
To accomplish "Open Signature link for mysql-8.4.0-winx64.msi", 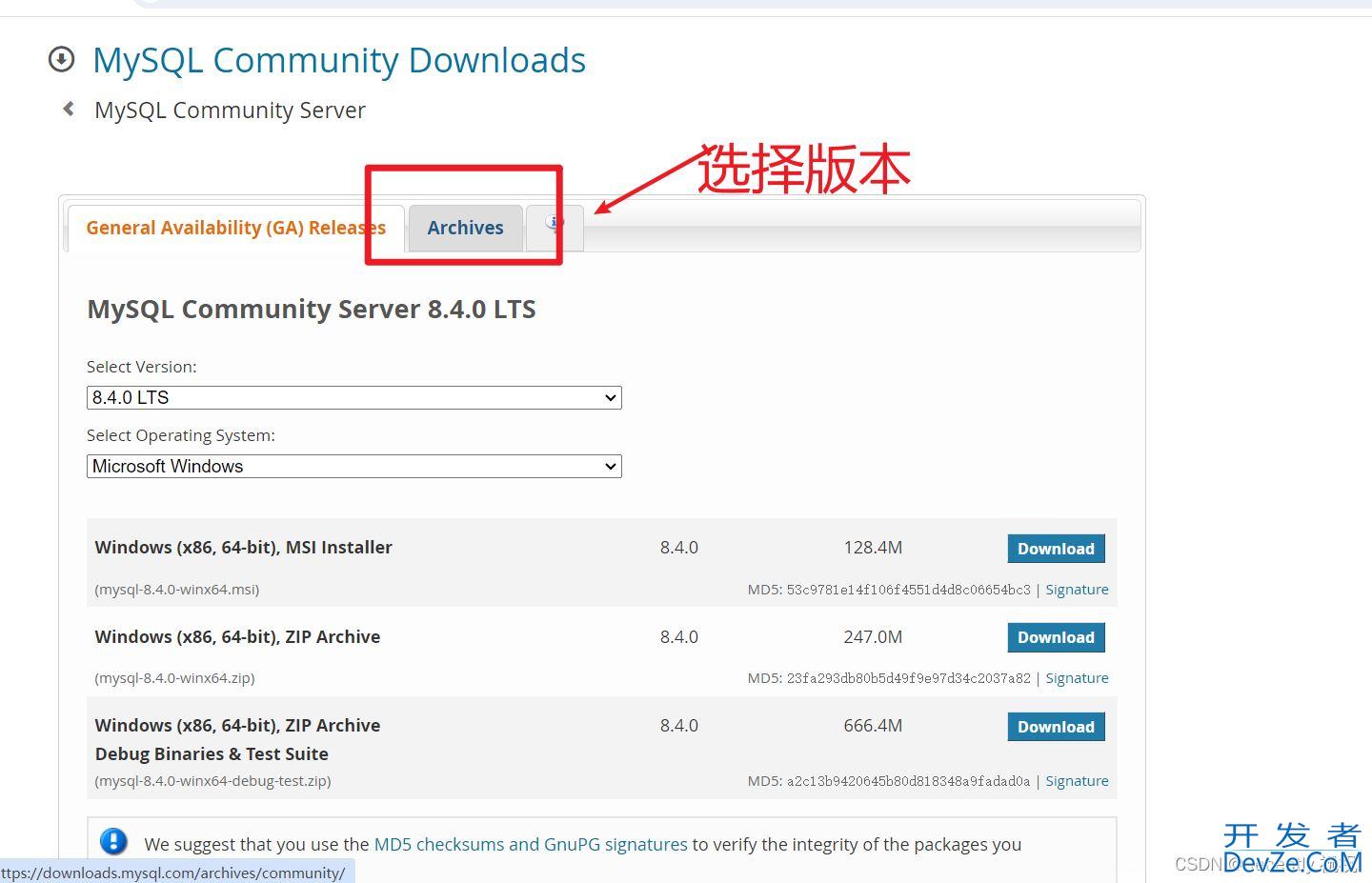I will tap(1077, 590).
